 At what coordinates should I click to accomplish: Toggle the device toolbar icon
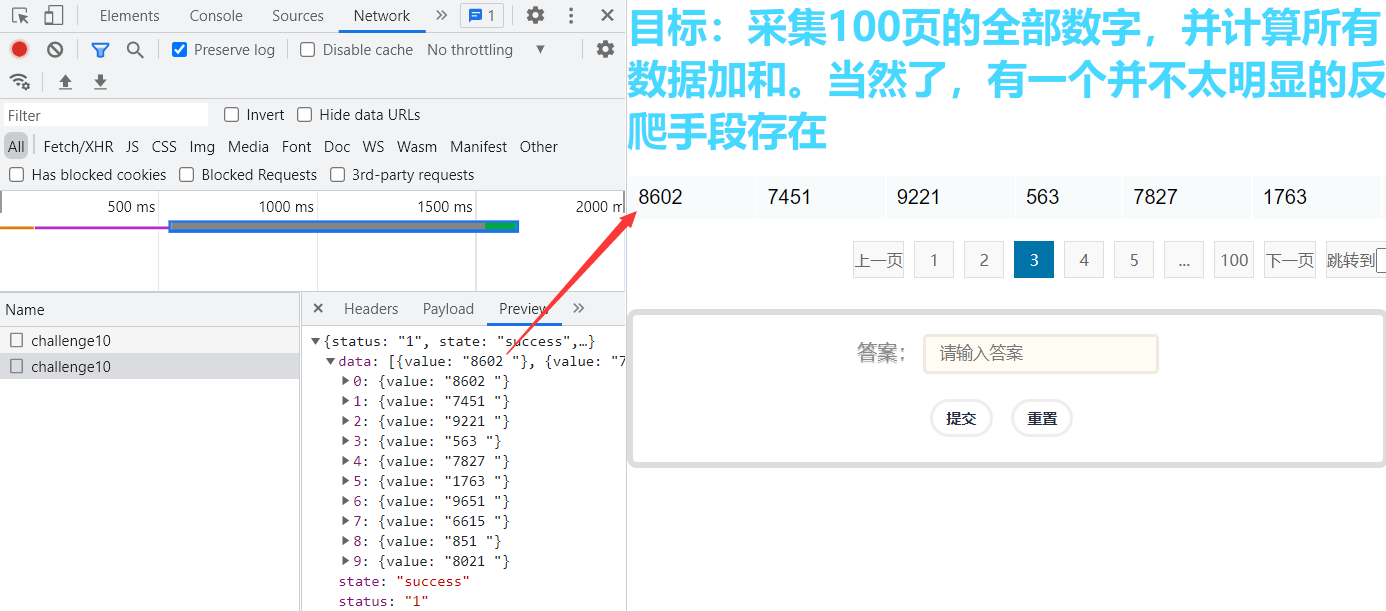[x=53, y=15]
